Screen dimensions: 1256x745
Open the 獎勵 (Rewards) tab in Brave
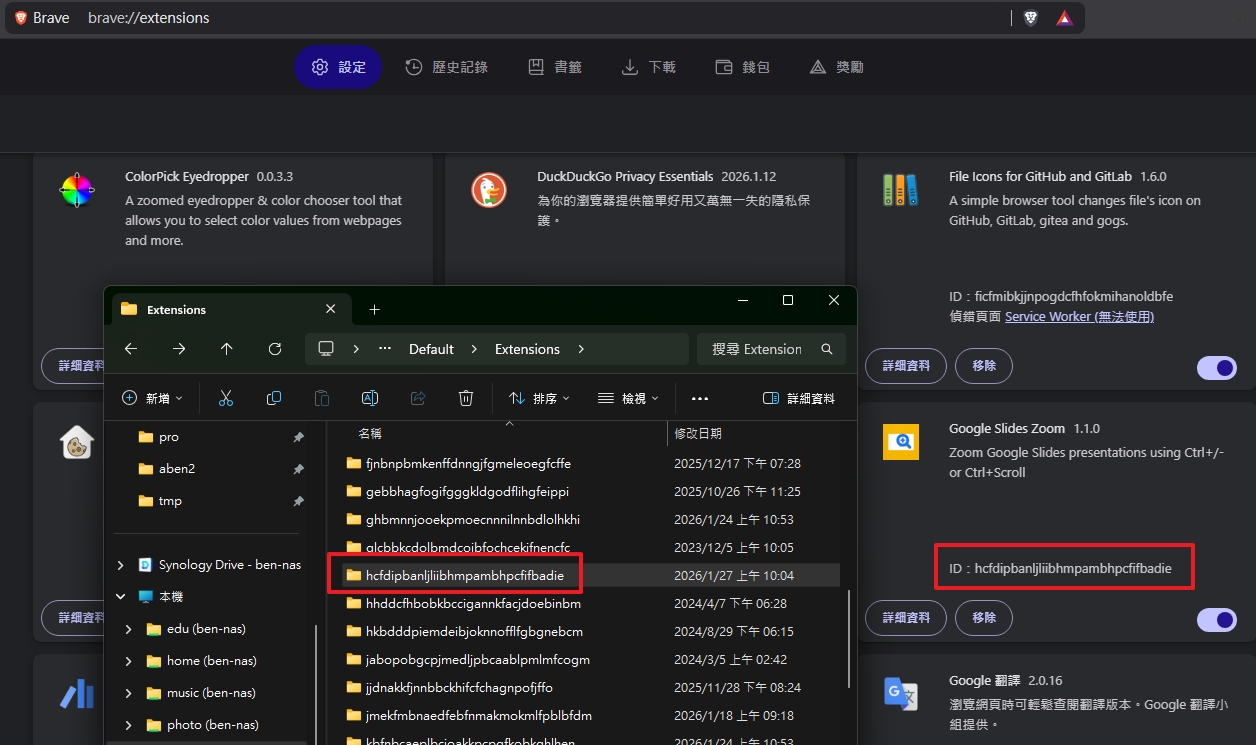[837, 67]
